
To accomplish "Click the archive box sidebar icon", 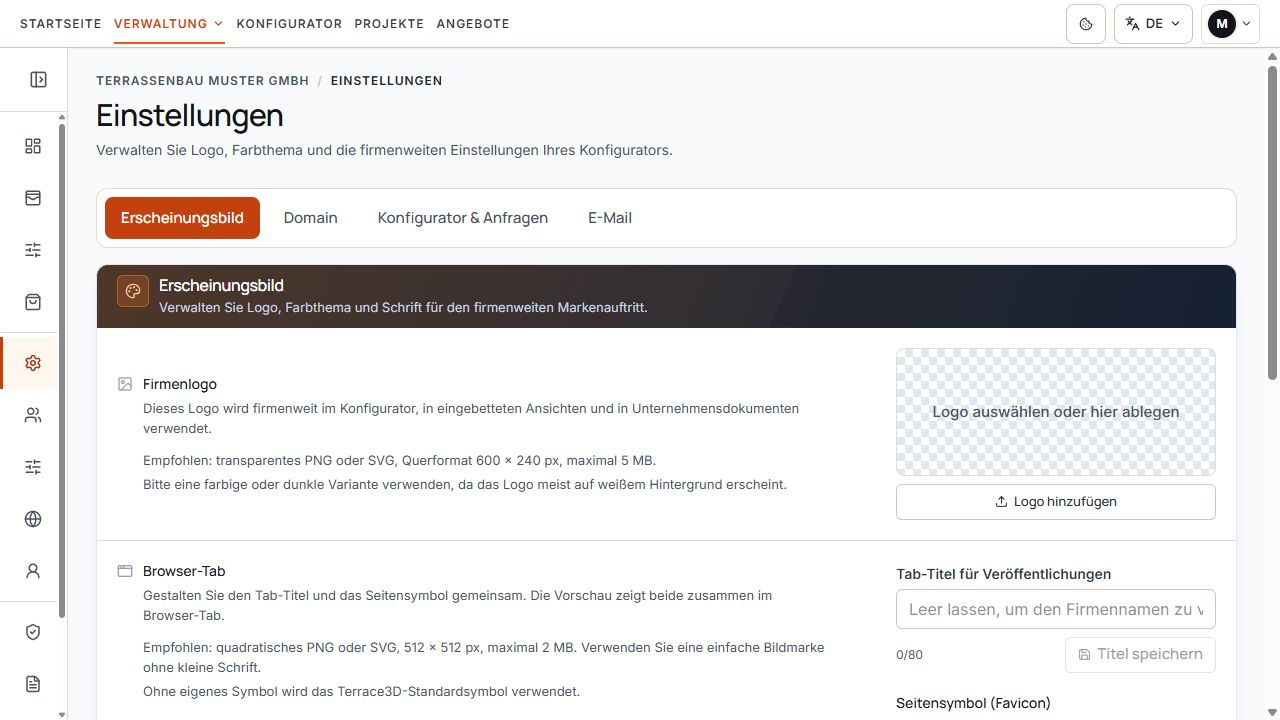I will (x=33, y=198).
